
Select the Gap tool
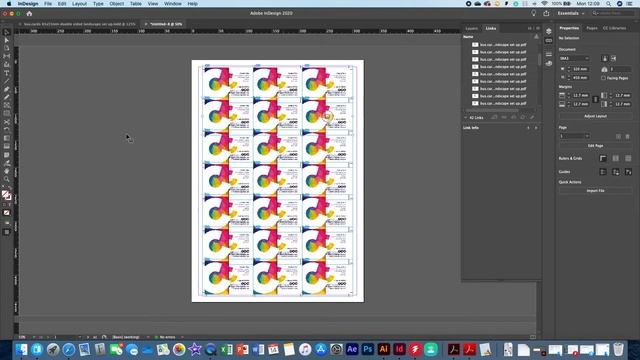[7, 56]
